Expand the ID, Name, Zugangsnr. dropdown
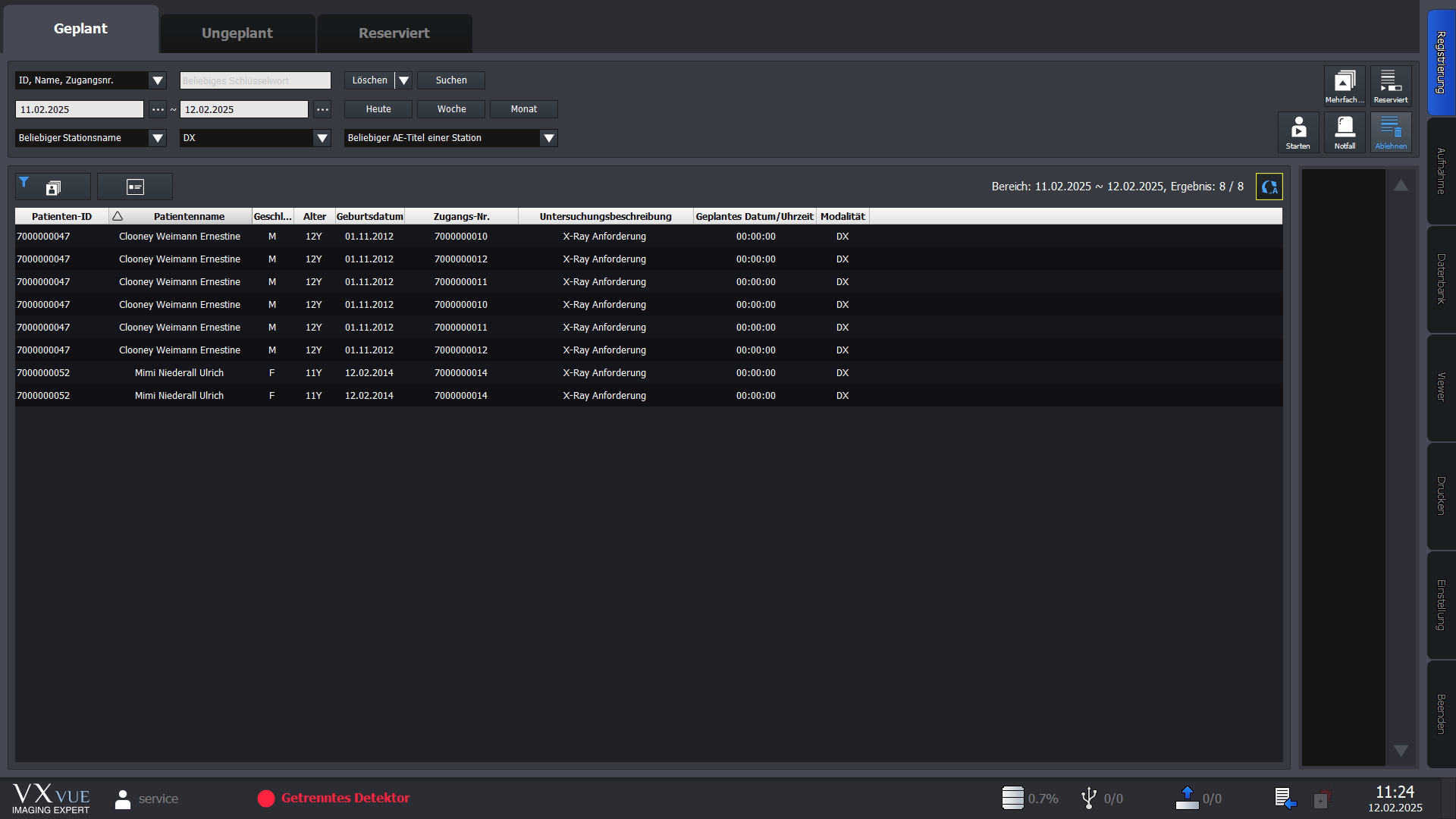The width and height of the screenshot is (1456, 819). point(158,80)
